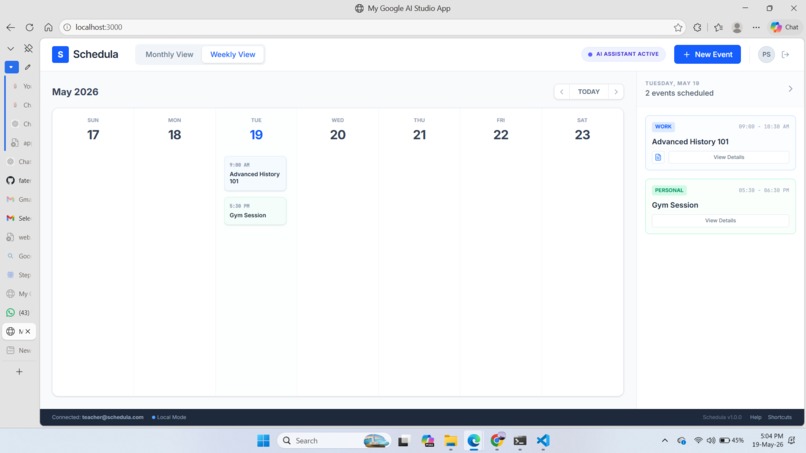Open the New tab entry in sidebar
Viewport: 806px width, 453px height.
tap(19, 350)
